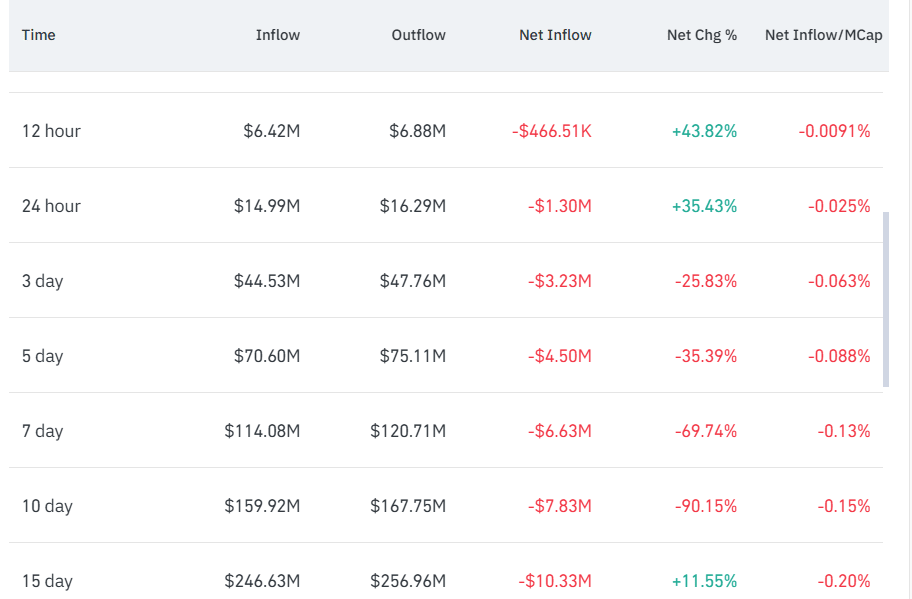This screenshot has width=912, height=599.
Task: Select the 12 hour row label
Action: point(51,131)
